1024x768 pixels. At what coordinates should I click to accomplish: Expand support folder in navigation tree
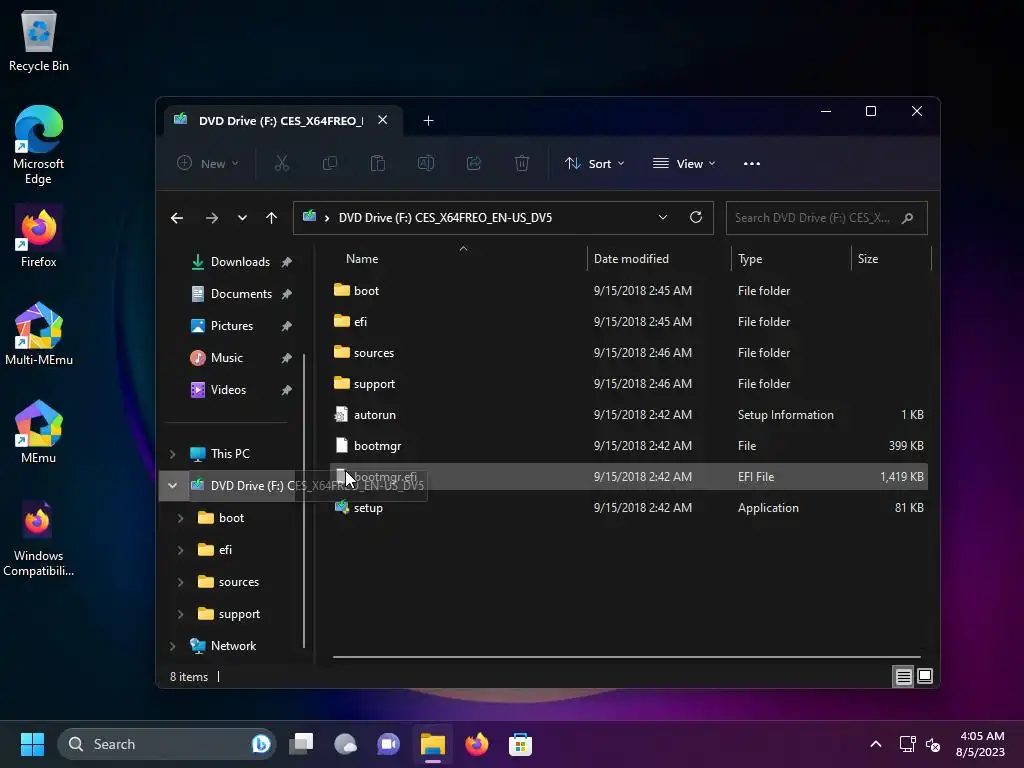181,614
